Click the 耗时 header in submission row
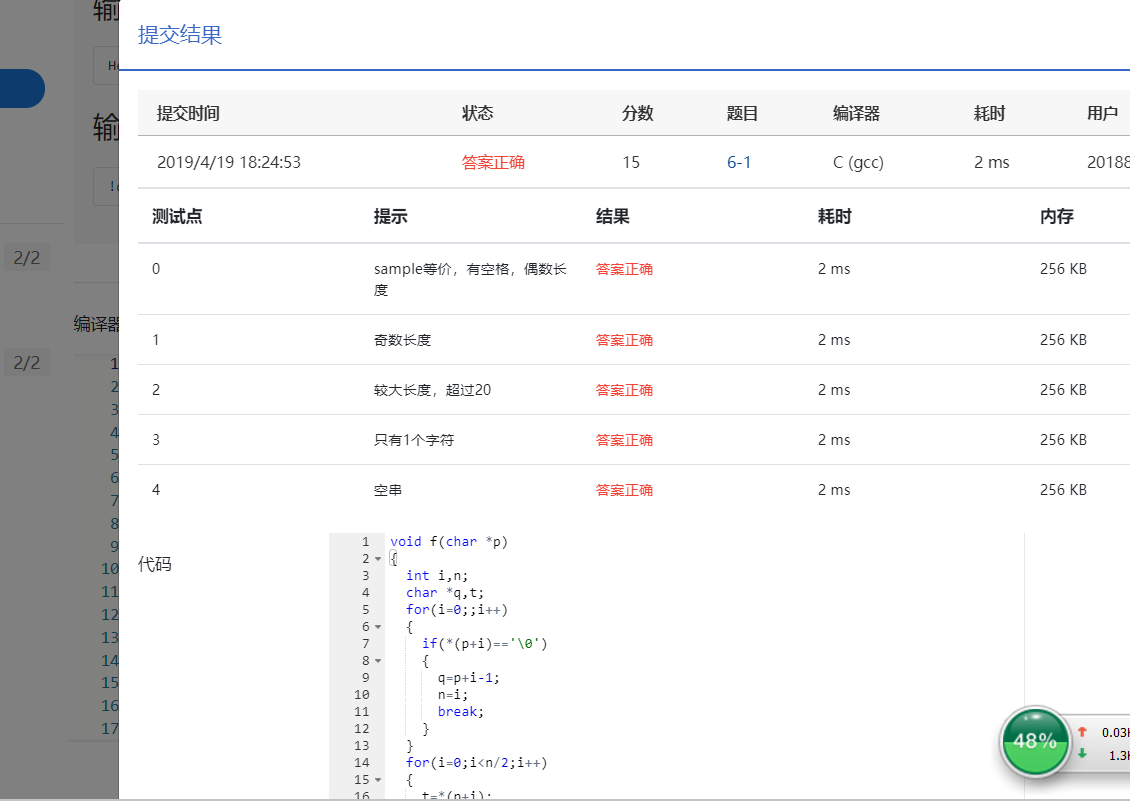The image size is (1130, 801). 989,113
